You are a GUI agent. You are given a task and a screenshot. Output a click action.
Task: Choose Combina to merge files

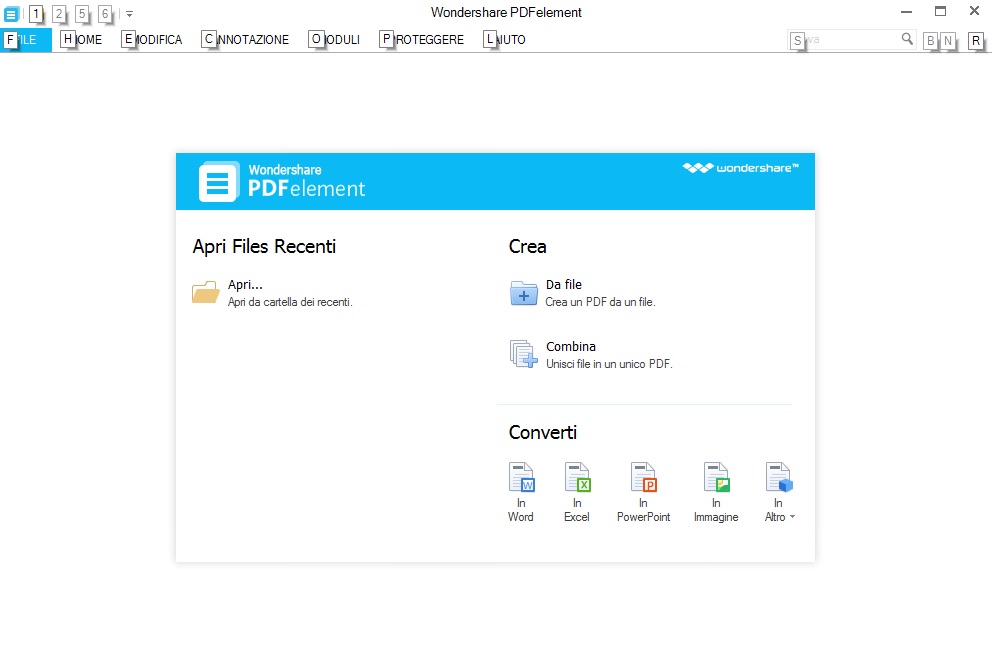click(x=590, y=355)
